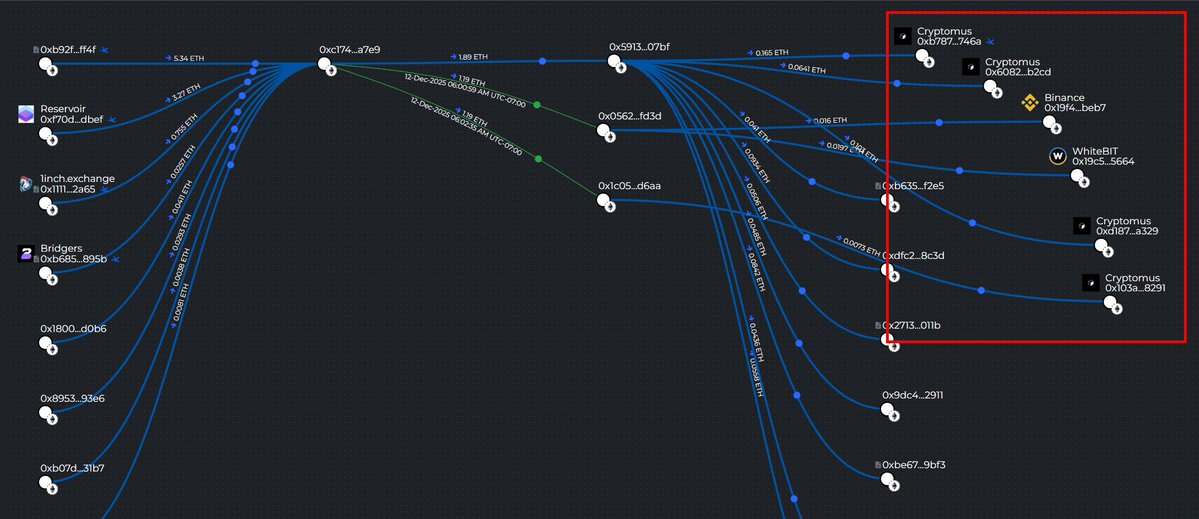The height and width of the screenshot is (519, 1199).
Task: Click midpoint dot on the 1.89 ETH edge
Action: (542, 60)
